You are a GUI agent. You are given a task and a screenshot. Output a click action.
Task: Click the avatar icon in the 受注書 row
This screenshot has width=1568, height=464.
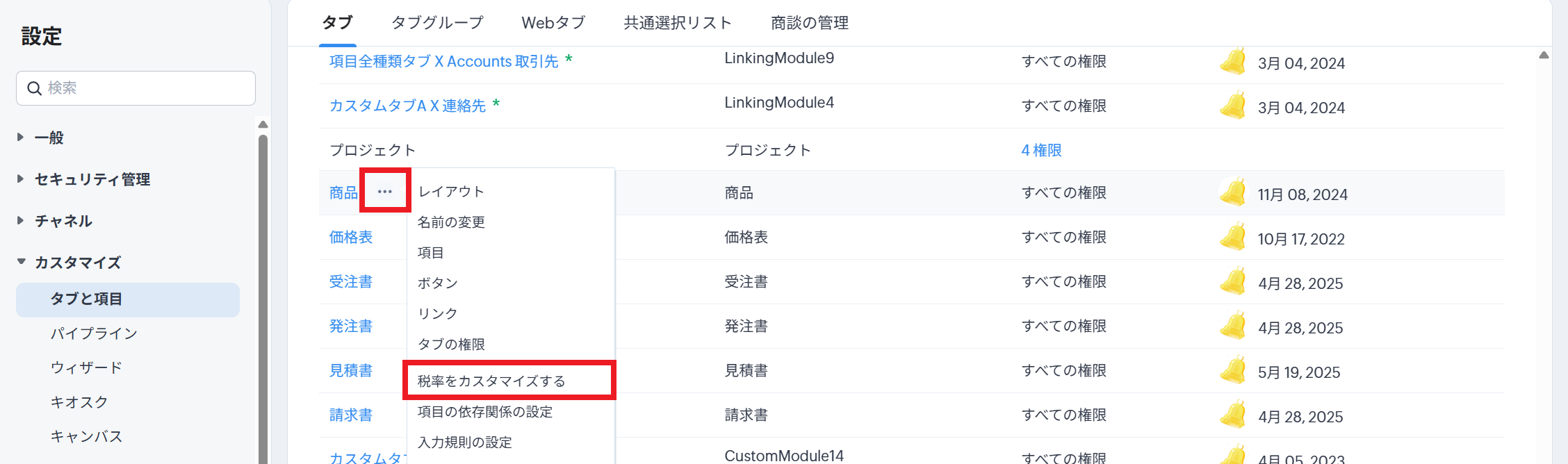pos(1233,281)
